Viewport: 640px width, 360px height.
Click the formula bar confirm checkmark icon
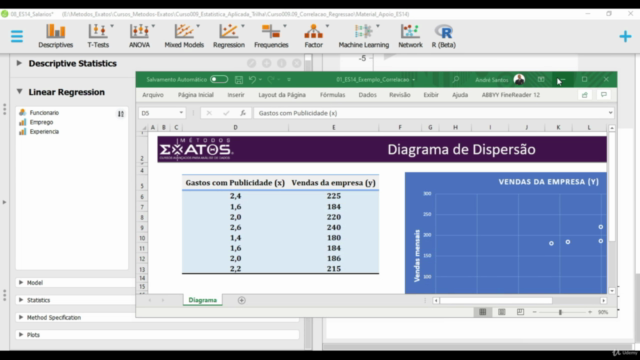point(226,113)
